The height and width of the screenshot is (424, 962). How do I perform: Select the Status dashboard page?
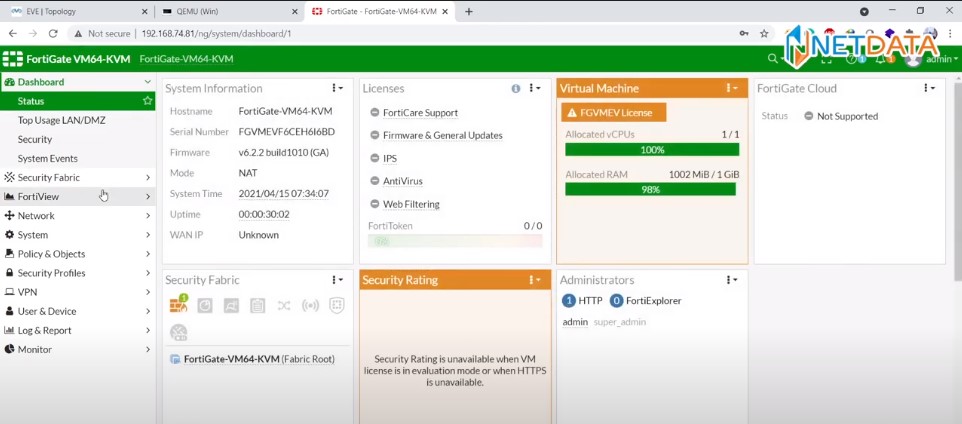coord(31,101)
